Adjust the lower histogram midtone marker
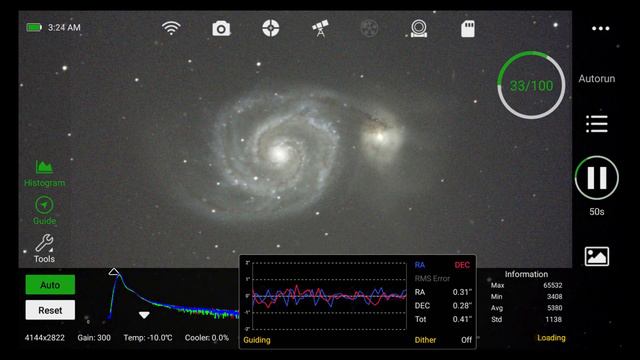This screenshot has width=640, height=360. [x=144, y=315]
